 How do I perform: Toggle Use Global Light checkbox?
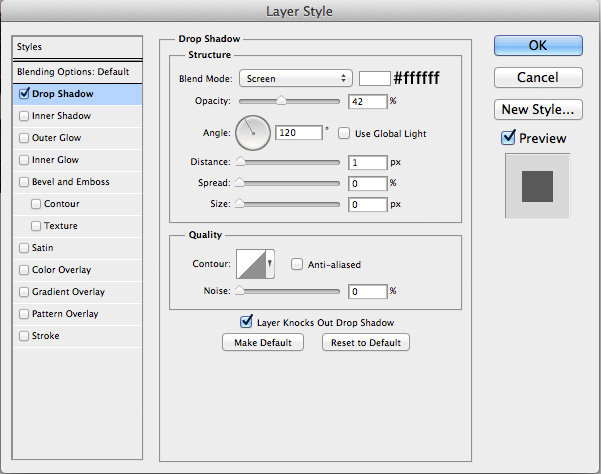[x=344, y=133]
